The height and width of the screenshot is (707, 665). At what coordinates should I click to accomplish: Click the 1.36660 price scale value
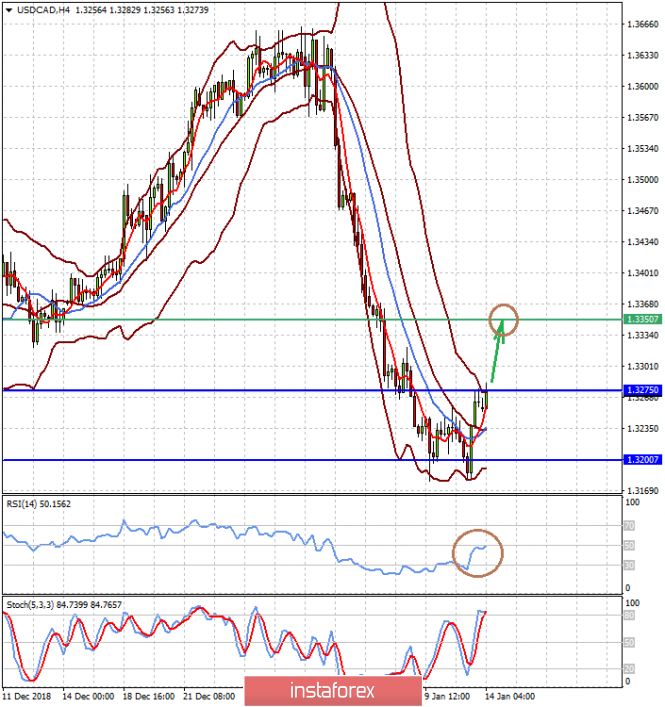[x=640, y=25]
